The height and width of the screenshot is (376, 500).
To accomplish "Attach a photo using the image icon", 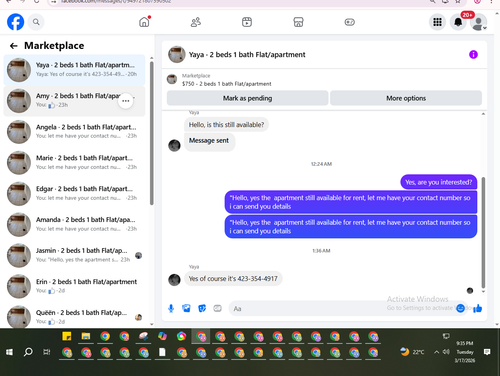I will click(186, 308).
